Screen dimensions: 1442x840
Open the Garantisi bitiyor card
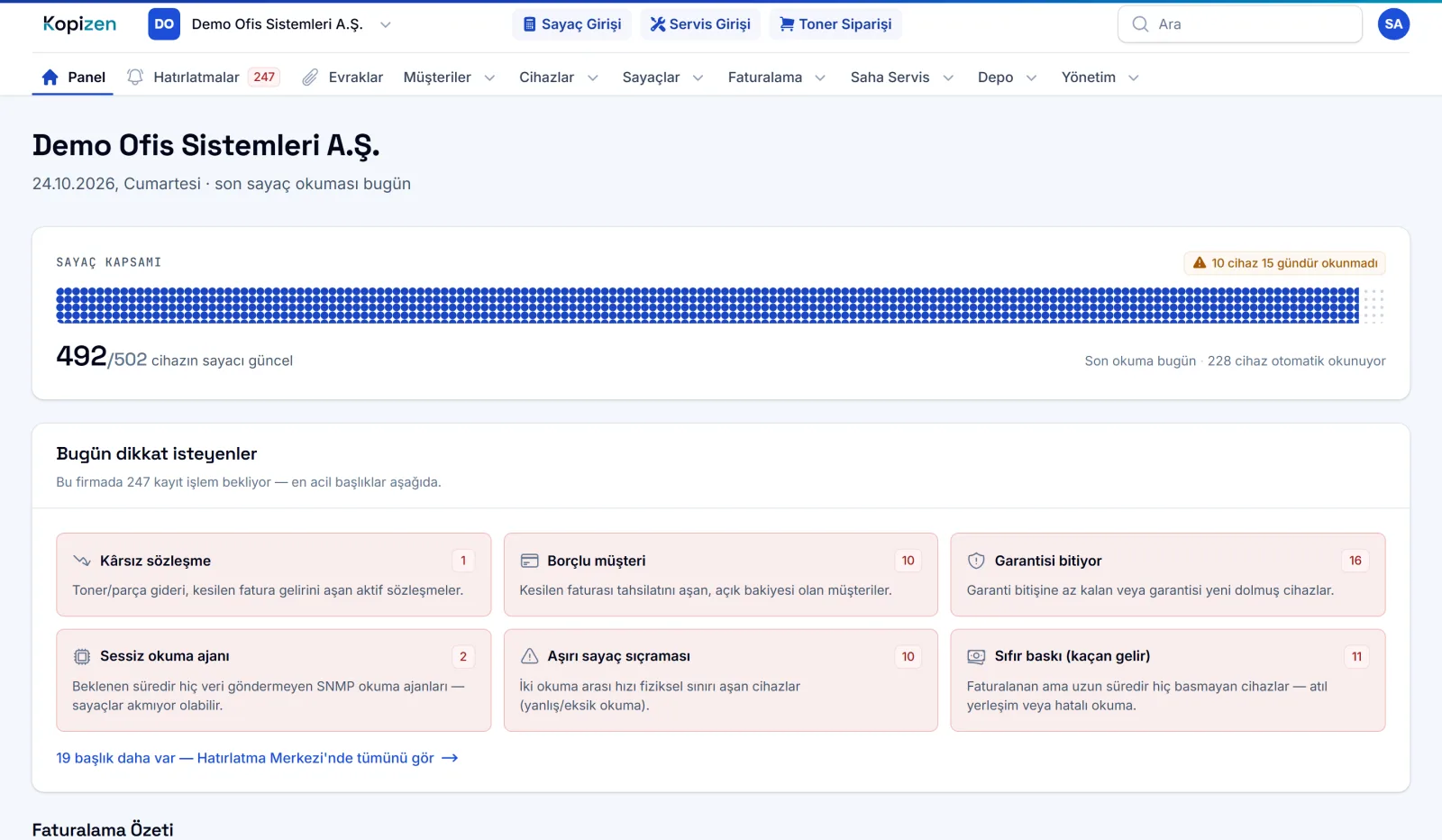tap(1168, 575)
